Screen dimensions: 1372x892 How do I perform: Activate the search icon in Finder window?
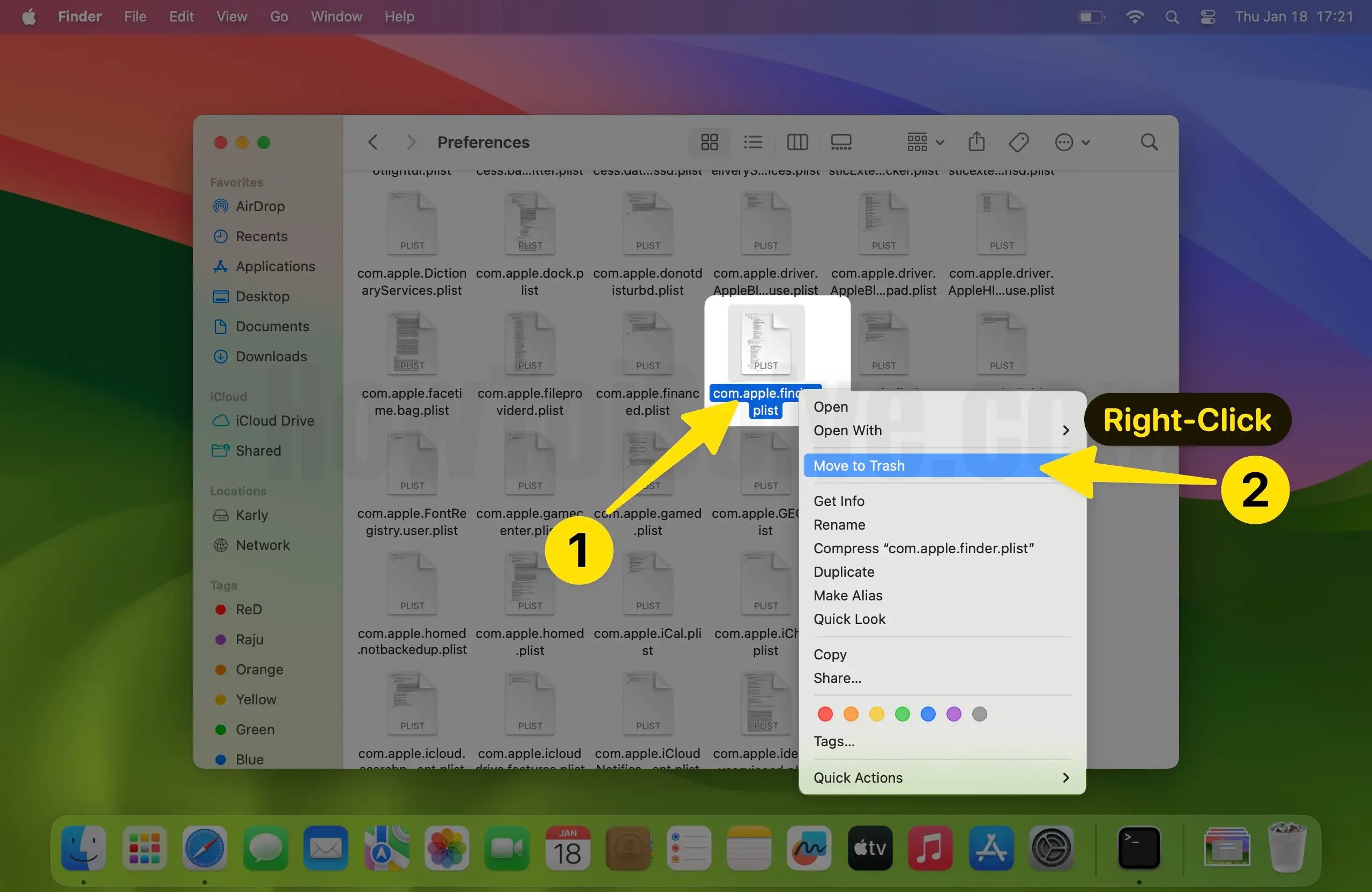coord(1148,142)
